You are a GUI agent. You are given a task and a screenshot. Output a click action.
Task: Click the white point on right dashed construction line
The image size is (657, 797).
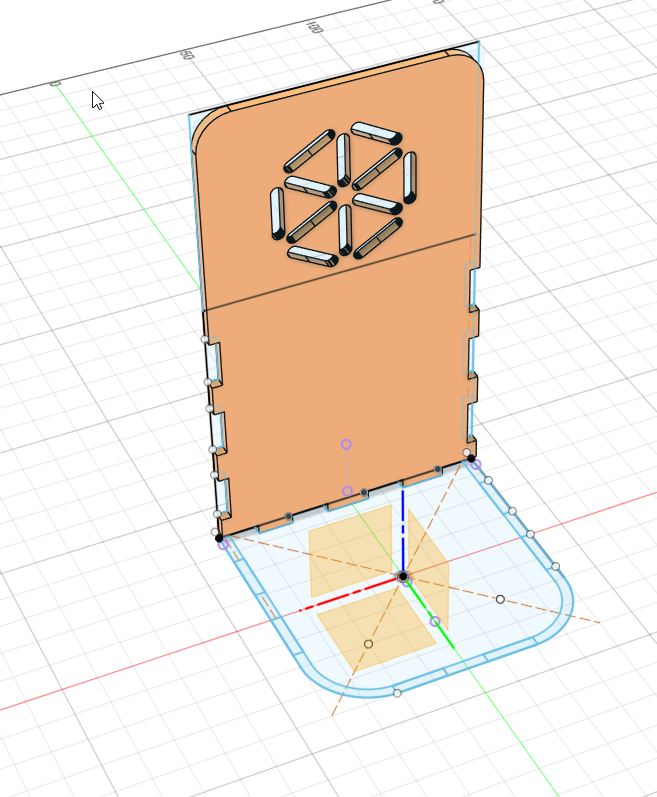click(x=500, y=599)
